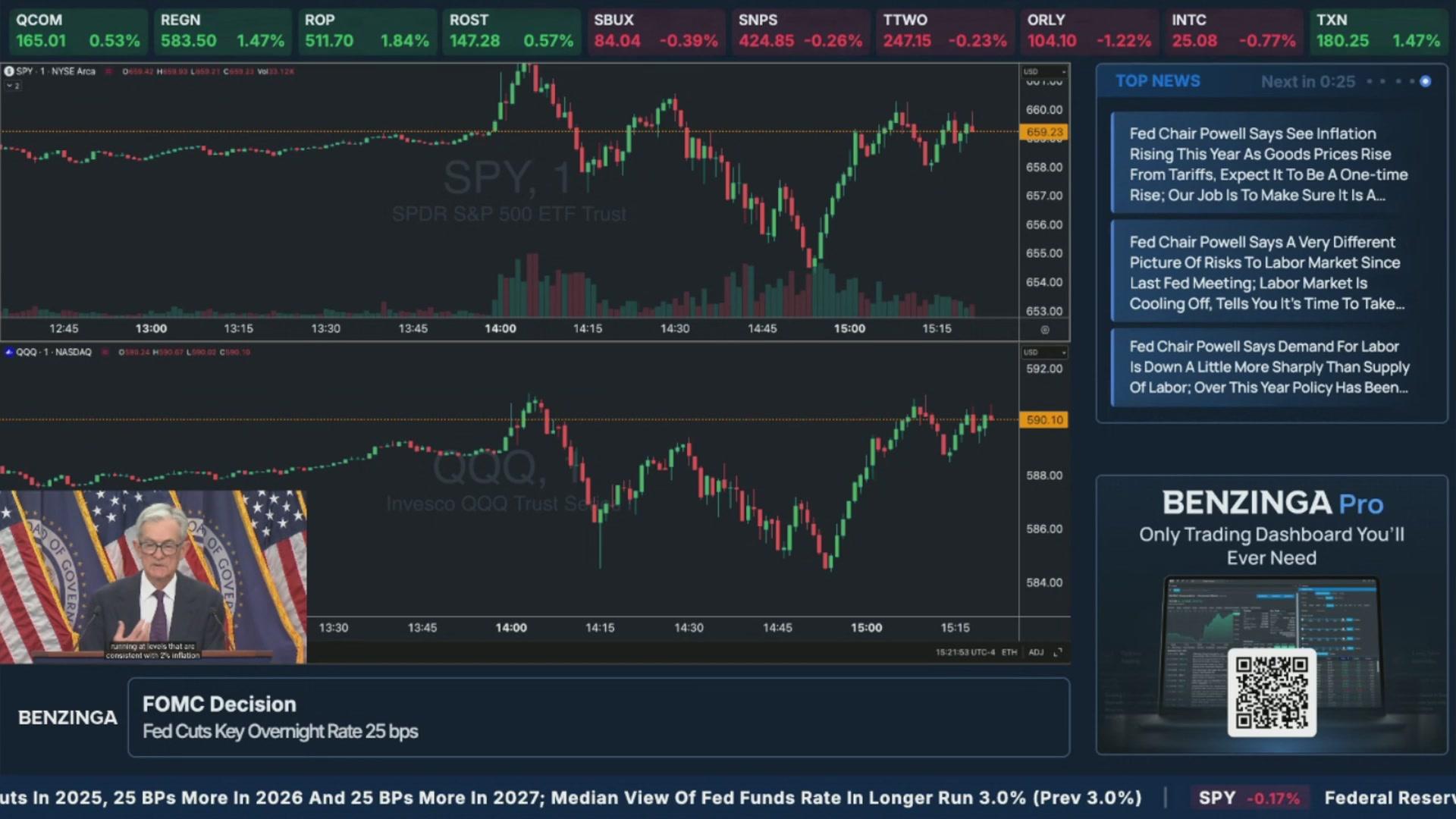Open the SPY chart USD currency dropdown
Screen dimensions: 1456x819
[1044, 71]
